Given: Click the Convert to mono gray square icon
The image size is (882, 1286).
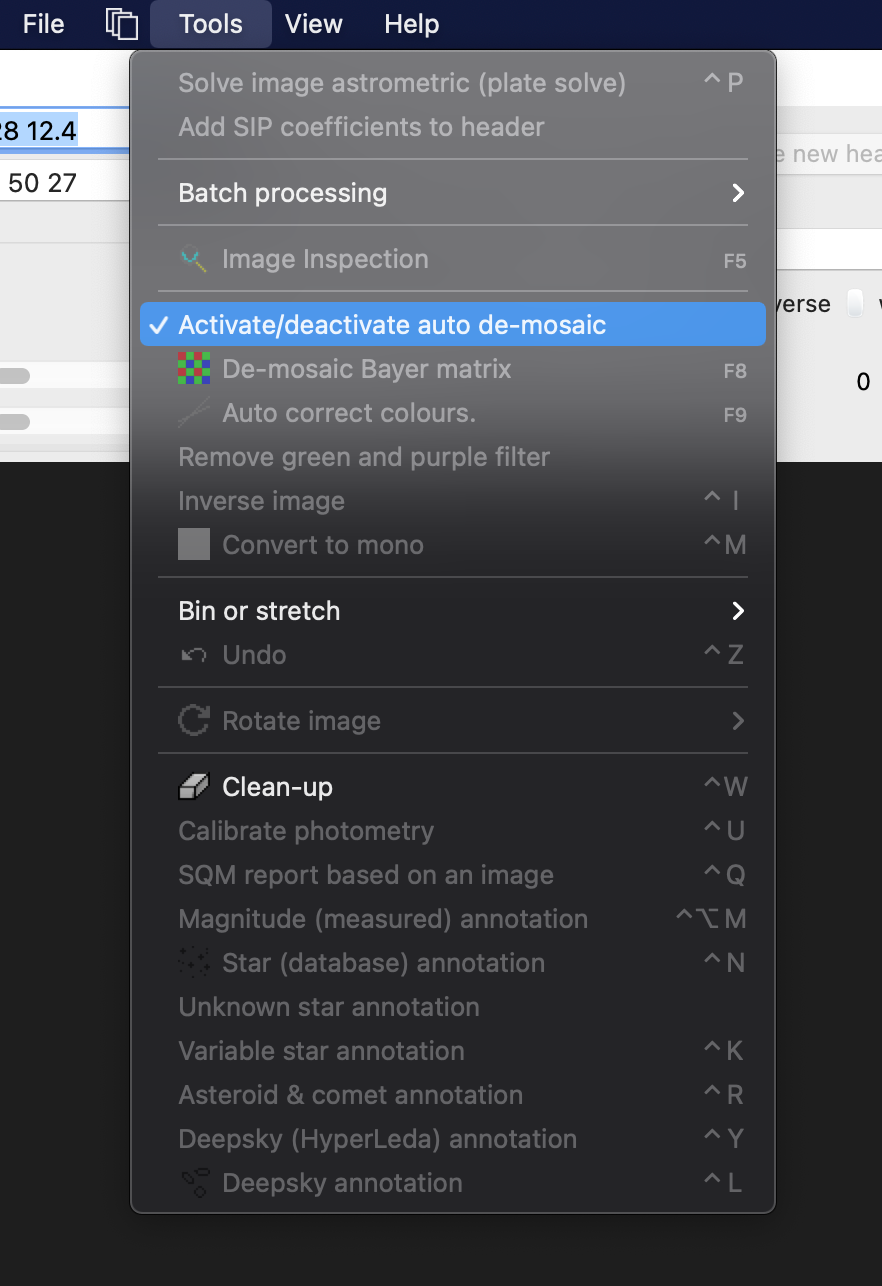Looking at the screenshot, I should click(x=194, y=545).
